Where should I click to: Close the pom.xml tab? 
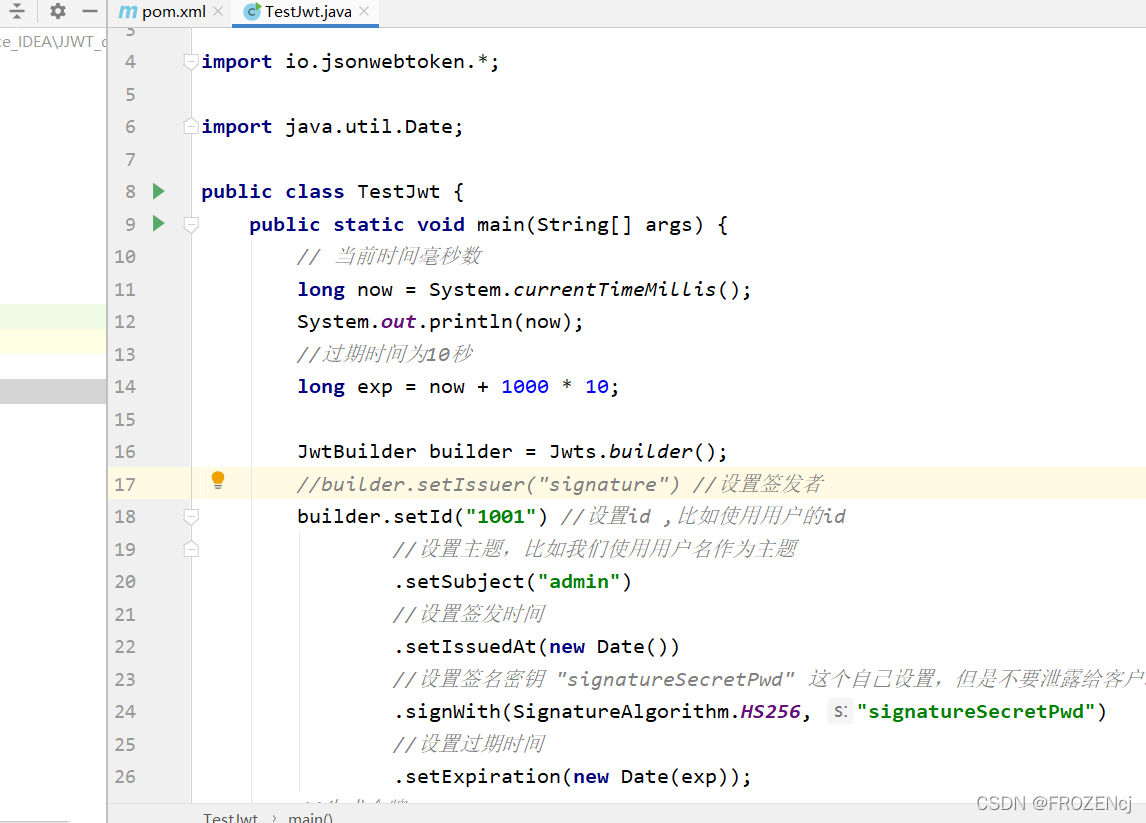(218, 12)
